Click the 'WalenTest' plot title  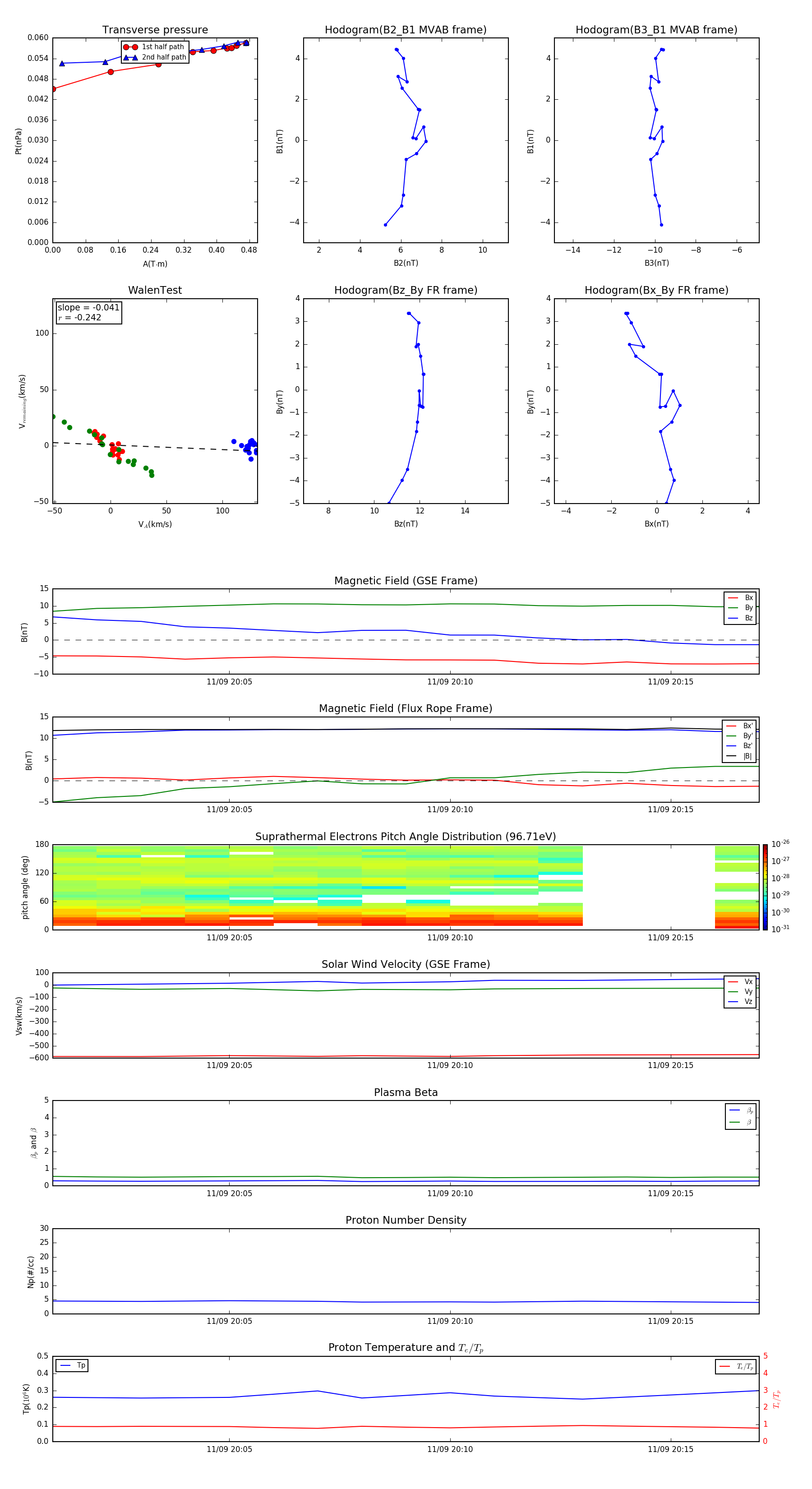click(155, 290)
